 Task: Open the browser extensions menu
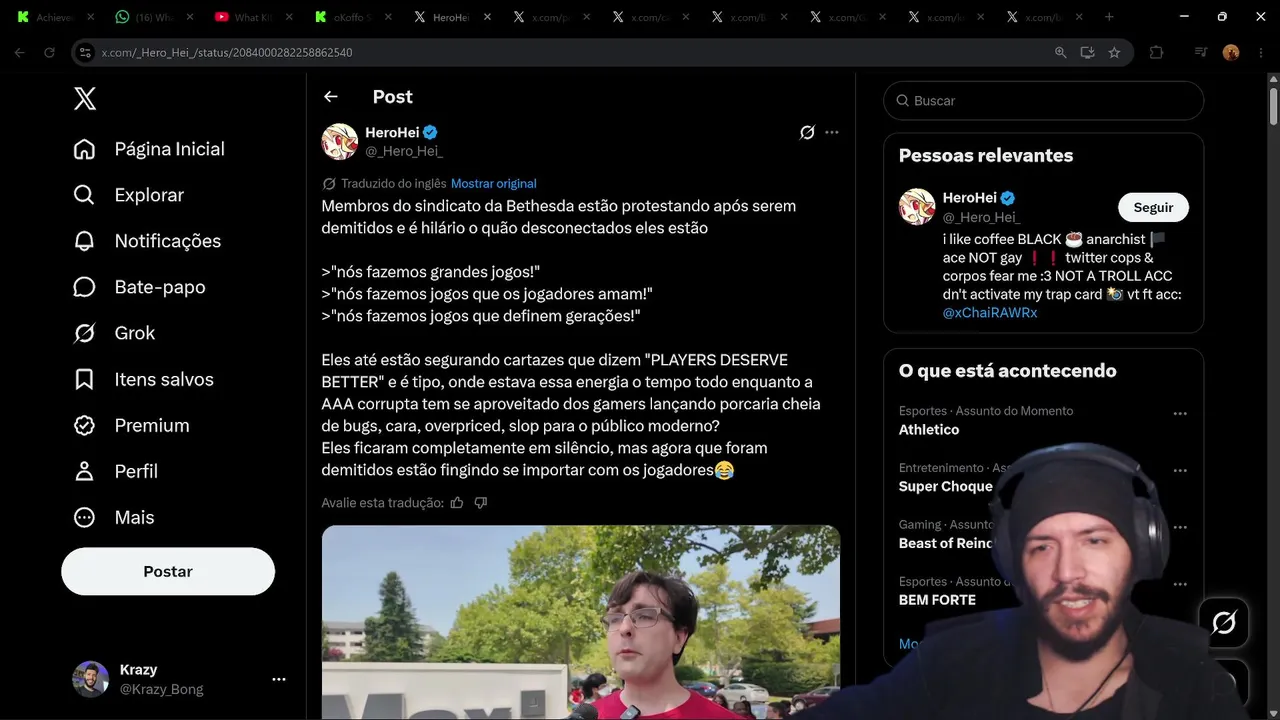(1156, 52)
